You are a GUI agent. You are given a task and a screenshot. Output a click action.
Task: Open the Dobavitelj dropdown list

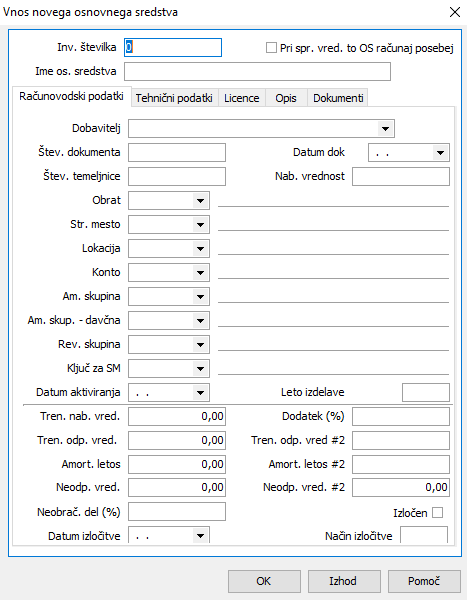pos(385,129)
